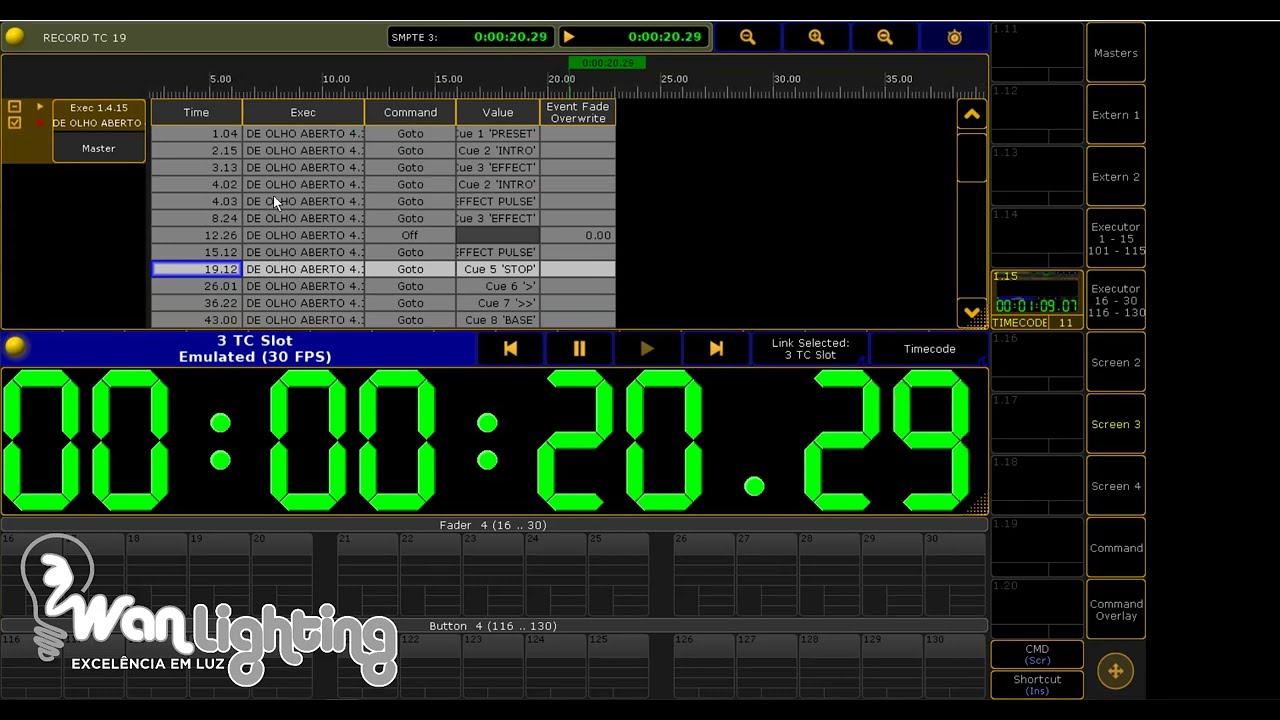Click the Shortcut (Ins) button
Image resolution: width=1280 pixels, height=720 pixels.
coord(1037,684)
